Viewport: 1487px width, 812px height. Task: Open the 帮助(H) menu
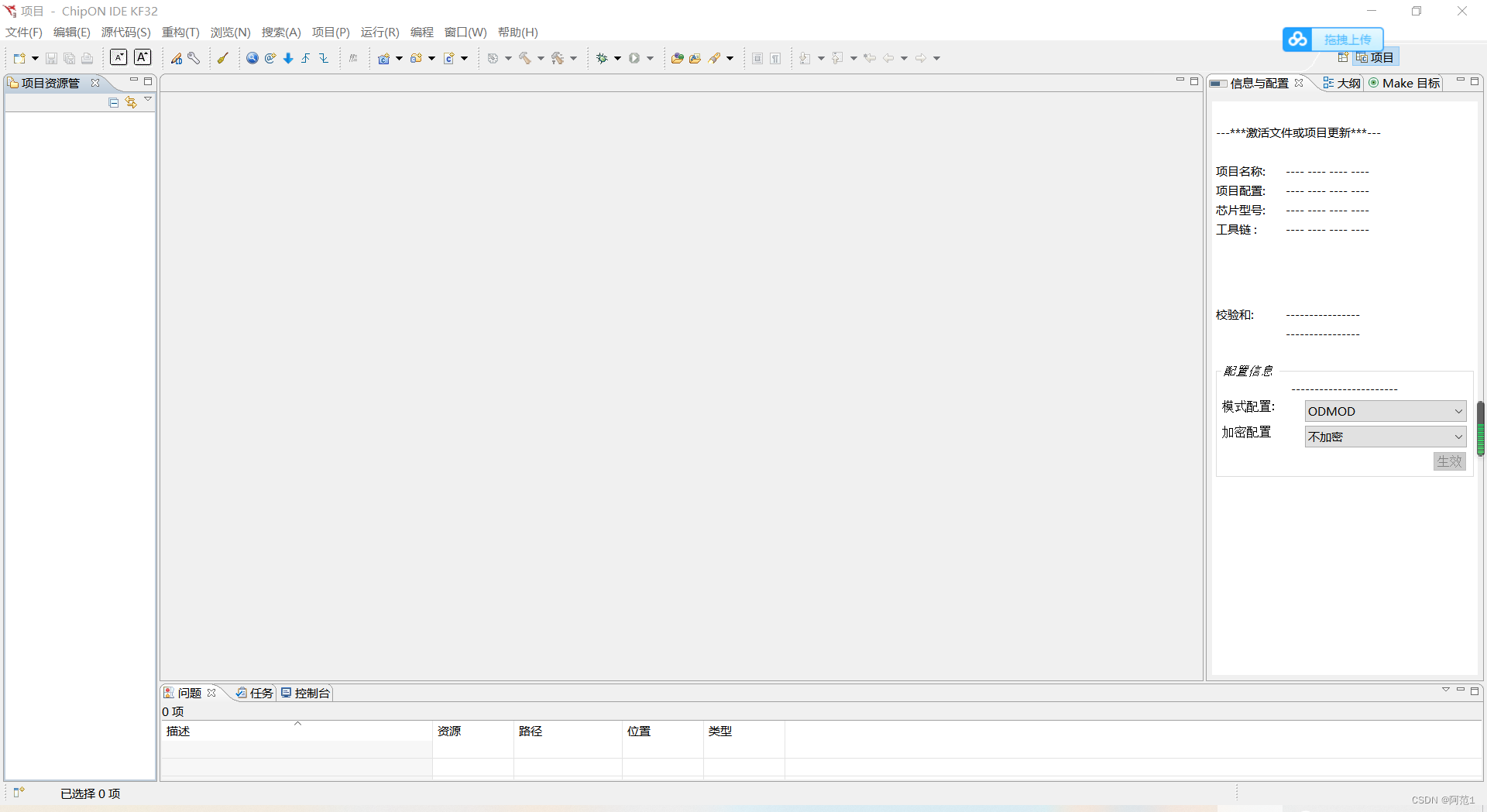point(518,33)
